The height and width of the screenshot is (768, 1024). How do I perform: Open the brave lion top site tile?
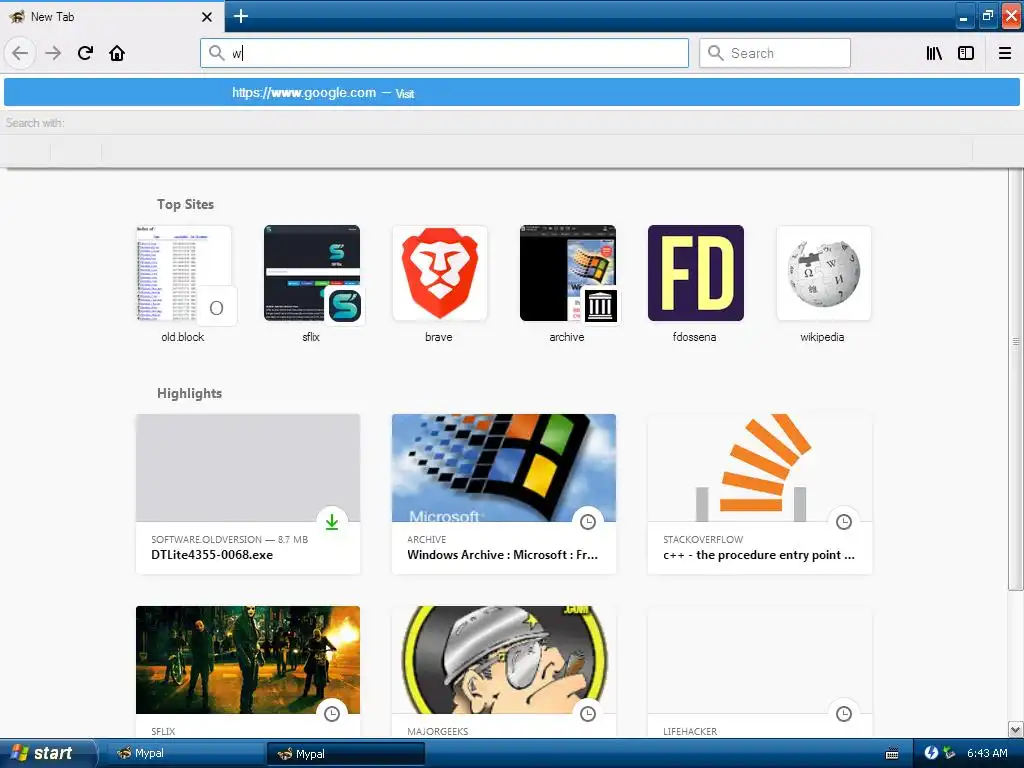pyautogui.click(x=440, y=273)
